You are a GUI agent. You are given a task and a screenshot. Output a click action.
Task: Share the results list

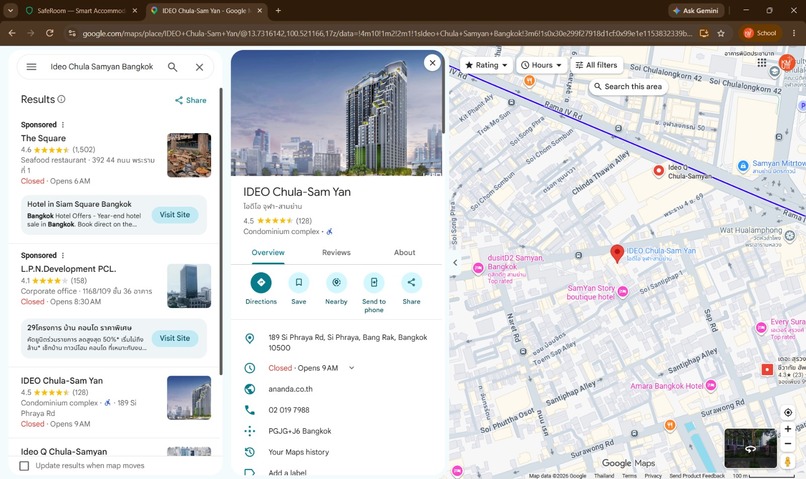tap(191, 100)
